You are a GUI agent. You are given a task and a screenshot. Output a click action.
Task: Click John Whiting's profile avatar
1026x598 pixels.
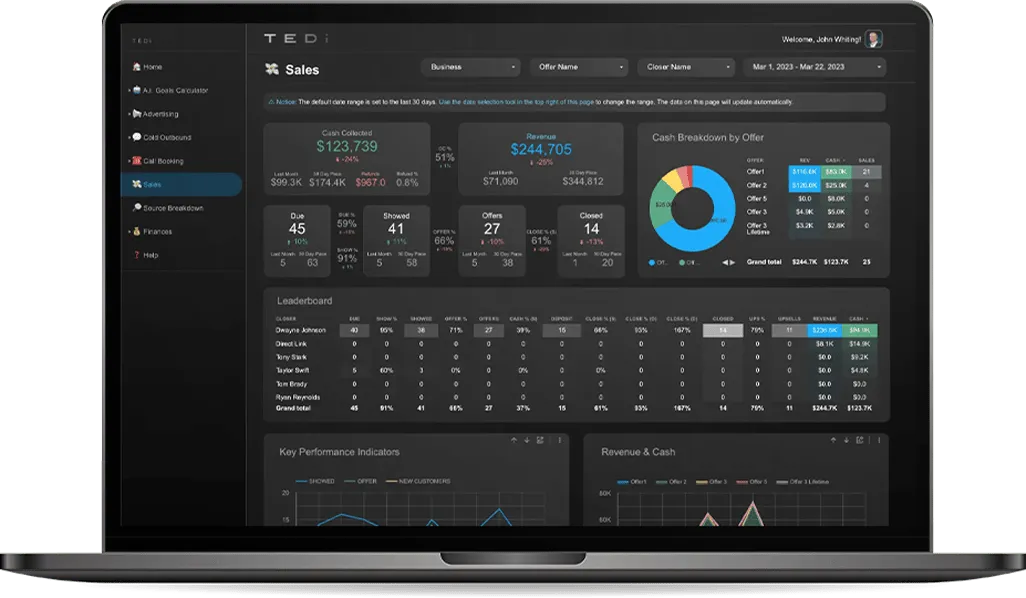tap(873, 39)
